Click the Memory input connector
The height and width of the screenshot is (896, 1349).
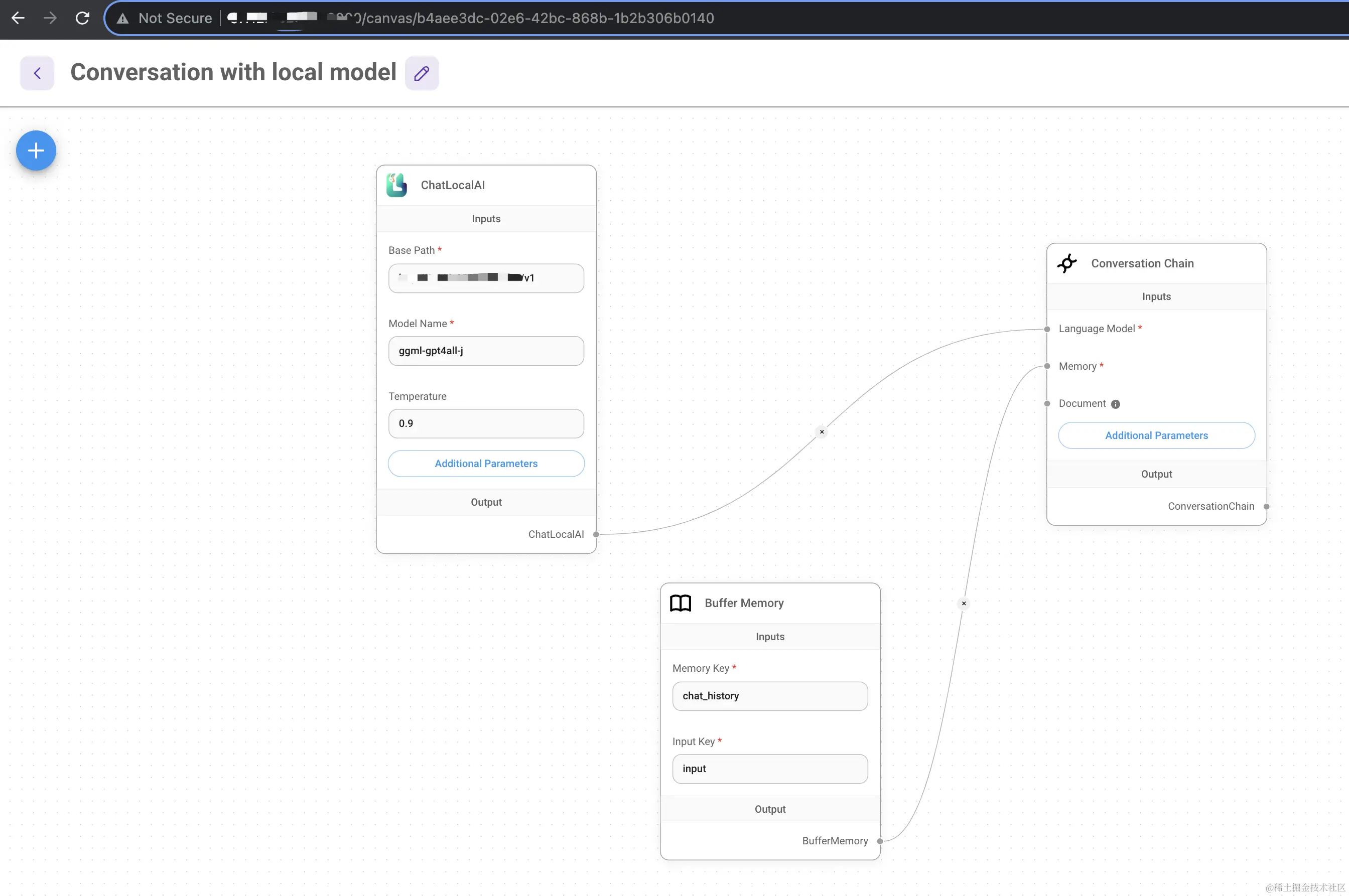[x=1047, y=366]
